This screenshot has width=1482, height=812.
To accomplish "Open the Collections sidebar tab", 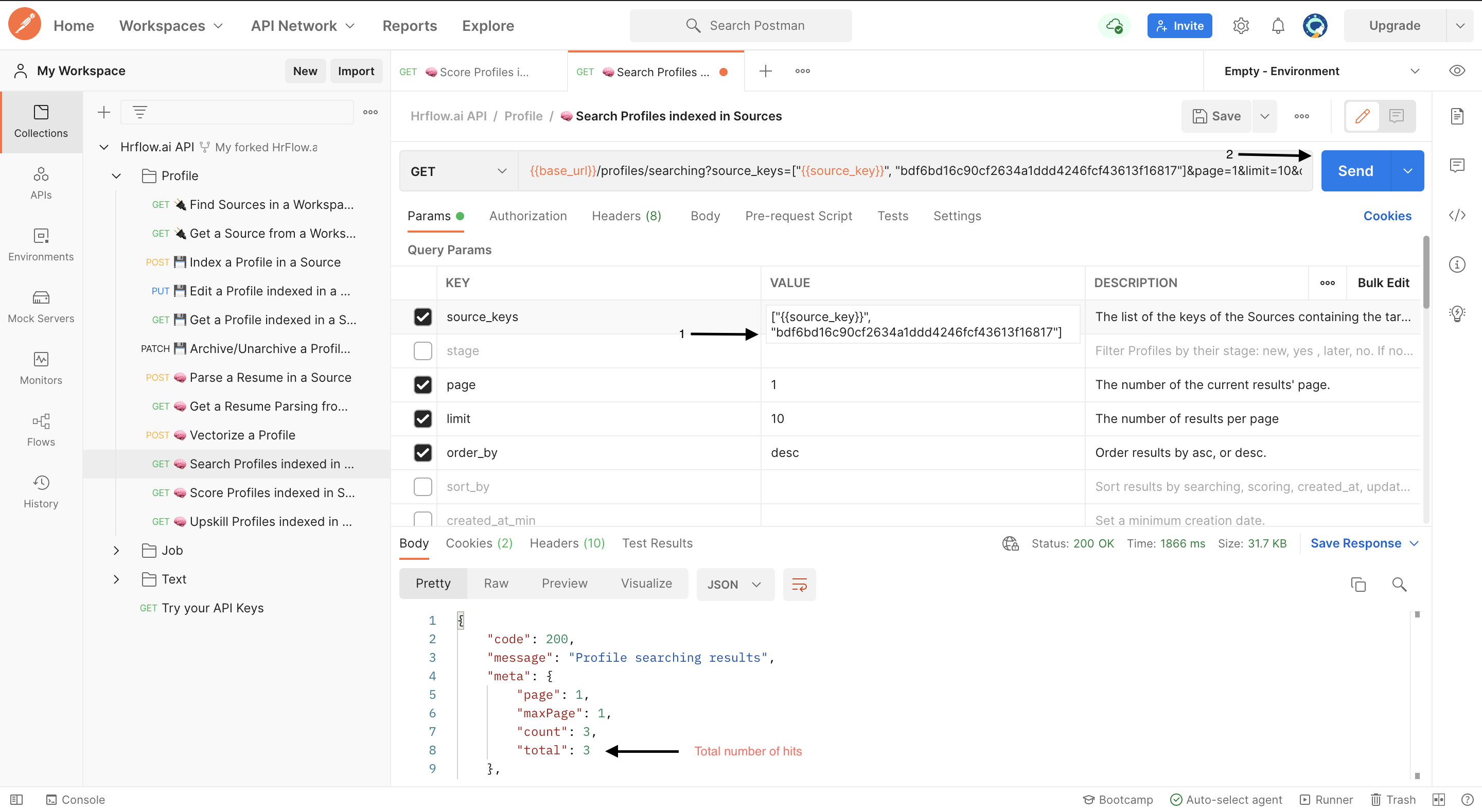I will pos(41,121).
